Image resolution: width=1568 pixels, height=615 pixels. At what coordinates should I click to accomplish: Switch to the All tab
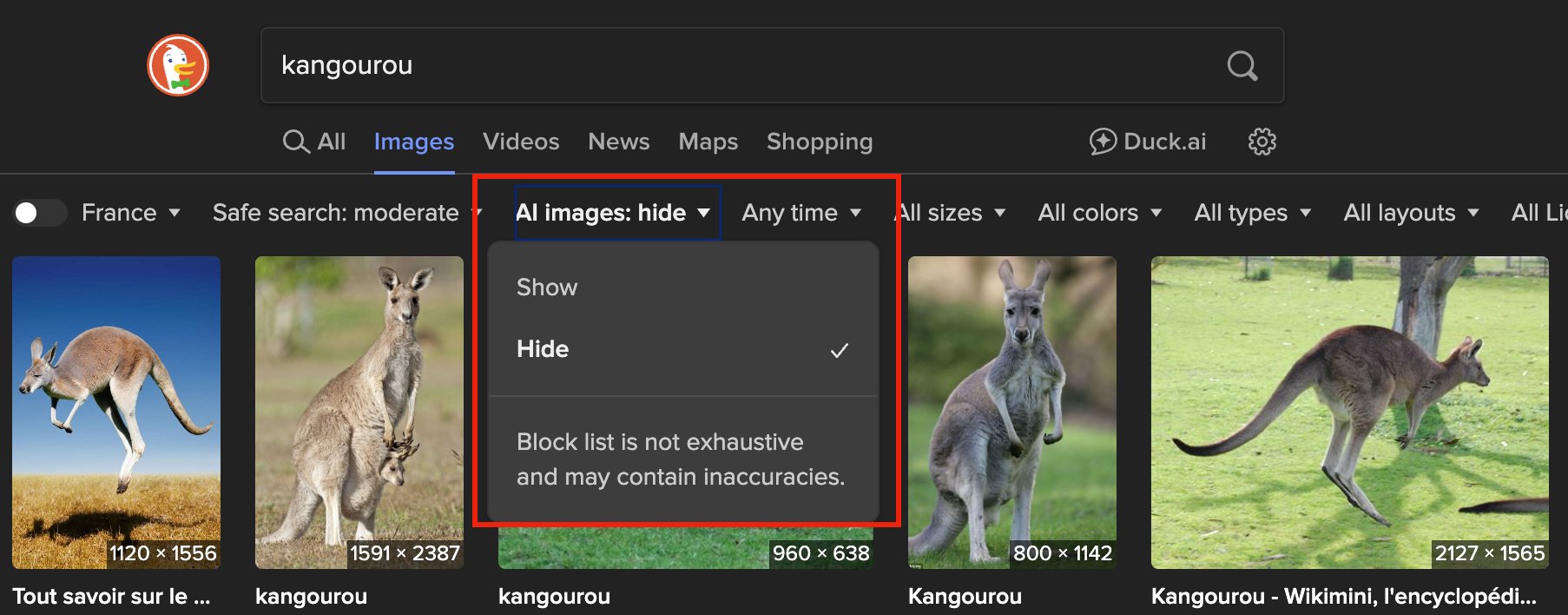click(314, 142)
